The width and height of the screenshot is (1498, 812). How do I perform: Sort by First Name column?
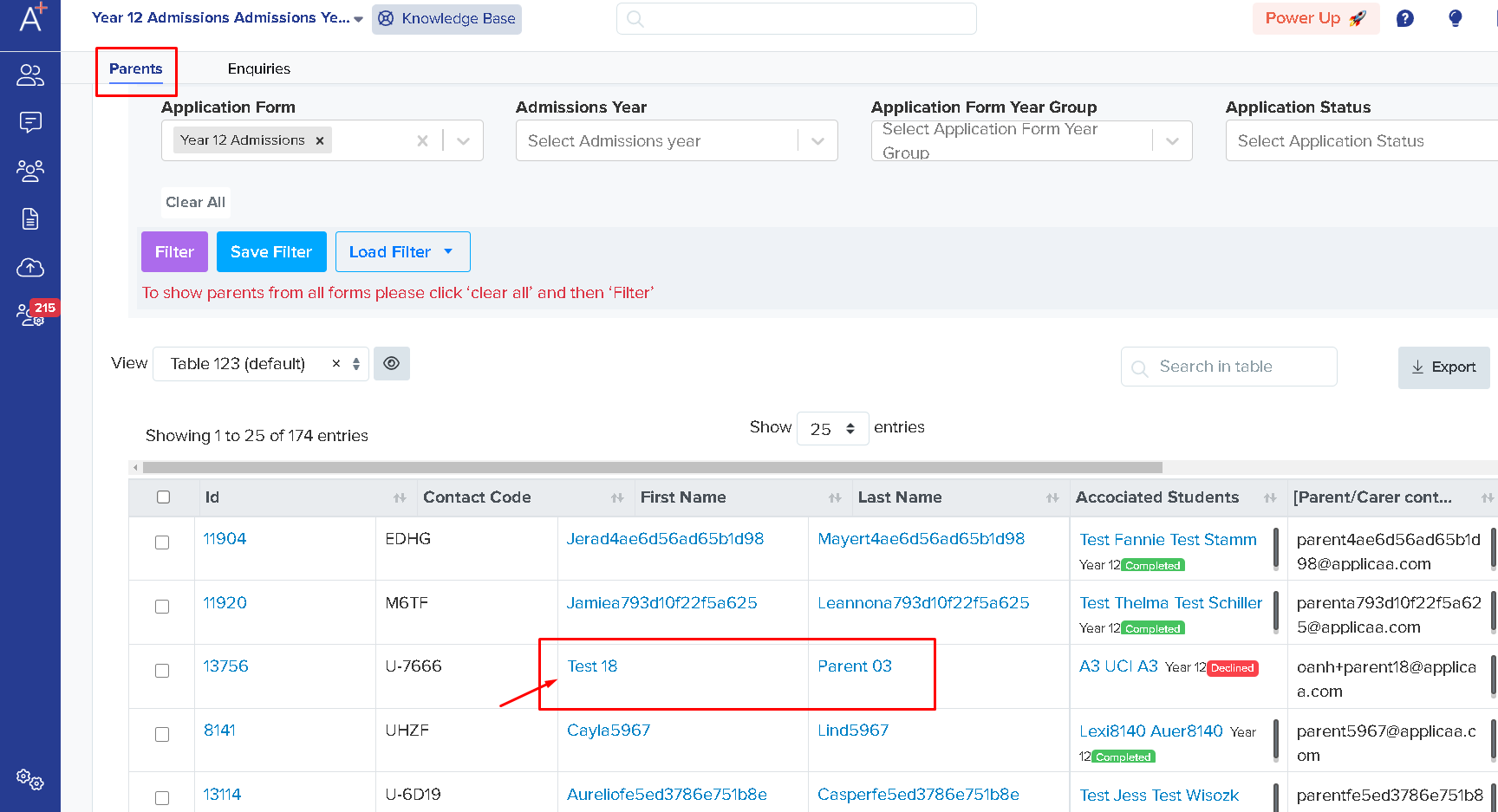[x=835, y=497]
